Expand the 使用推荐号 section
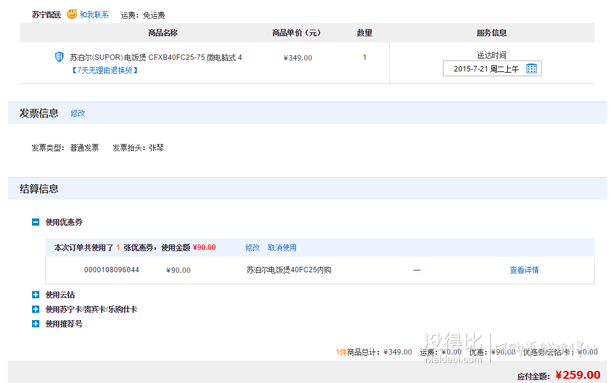610x383 pixels. [35, 324]
